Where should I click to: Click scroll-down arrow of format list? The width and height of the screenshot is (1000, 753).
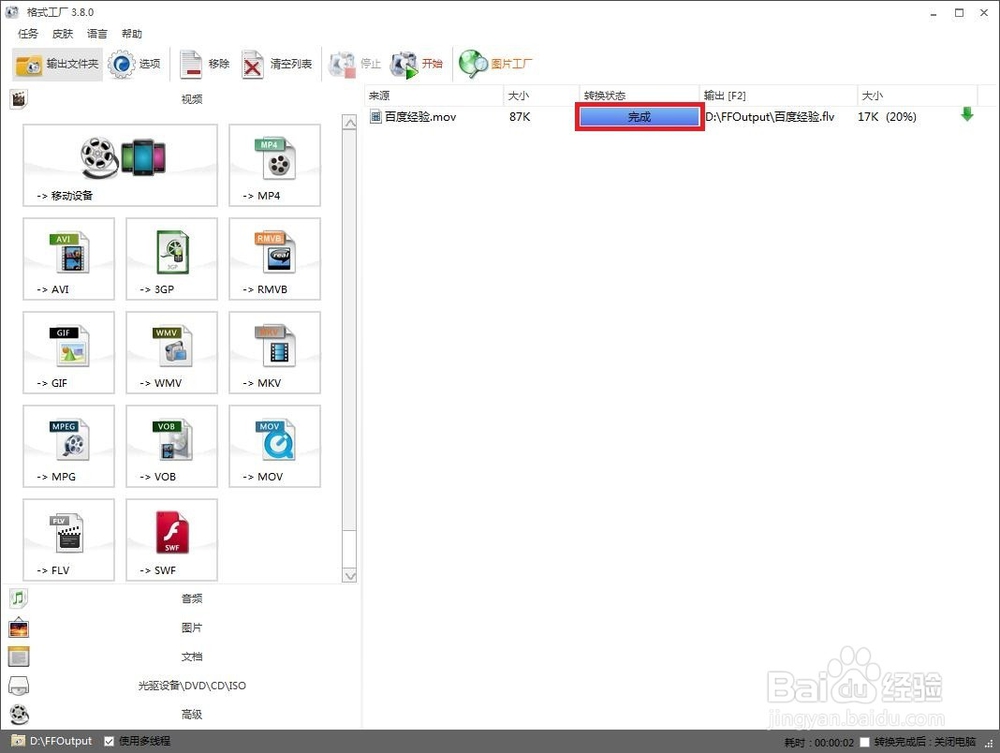[349, 575]
